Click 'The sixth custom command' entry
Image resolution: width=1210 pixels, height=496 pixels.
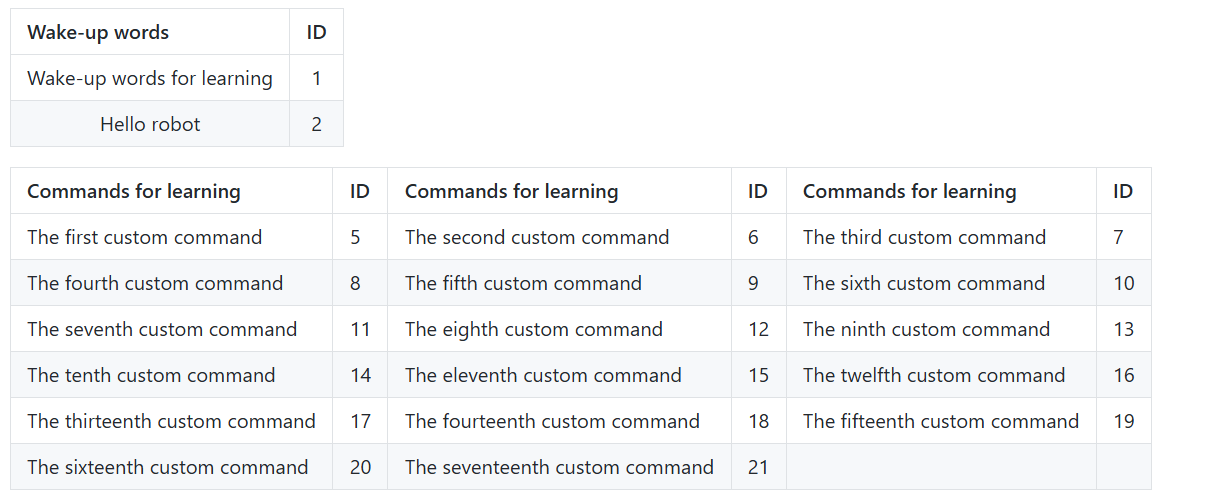point(941,283)
